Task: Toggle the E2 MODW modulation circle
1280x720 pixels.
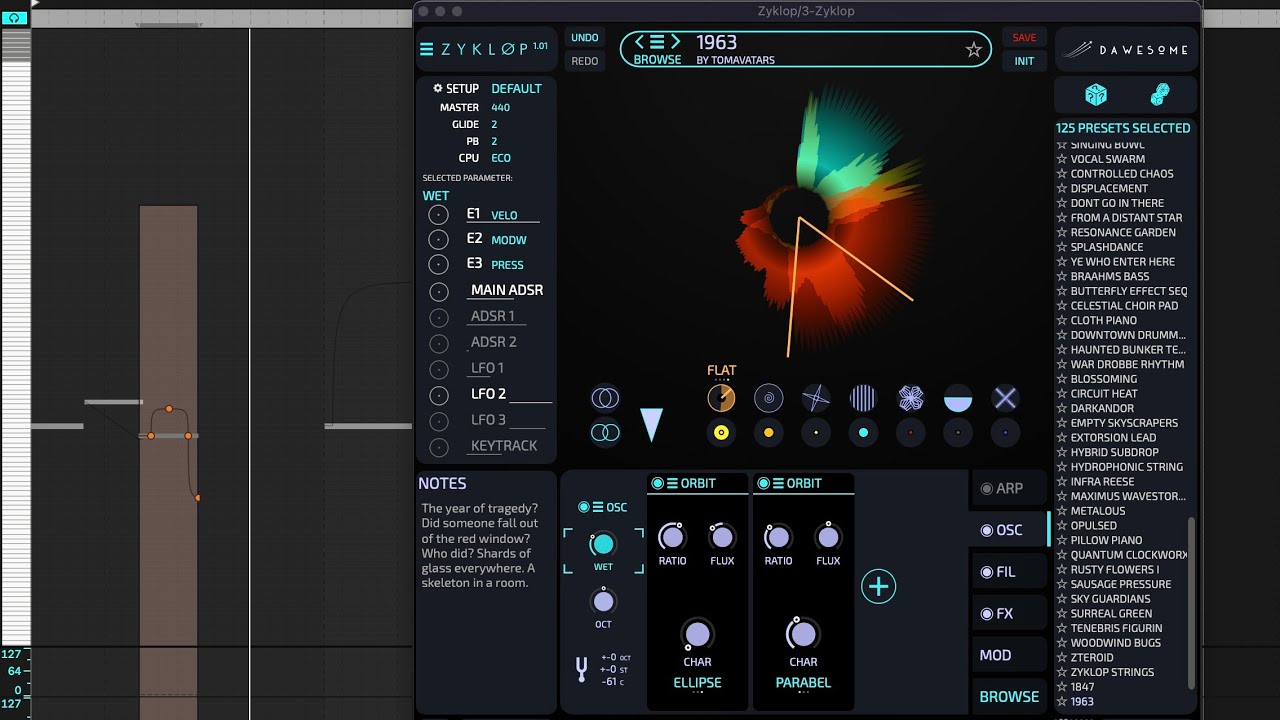Action: coord(438,239)
